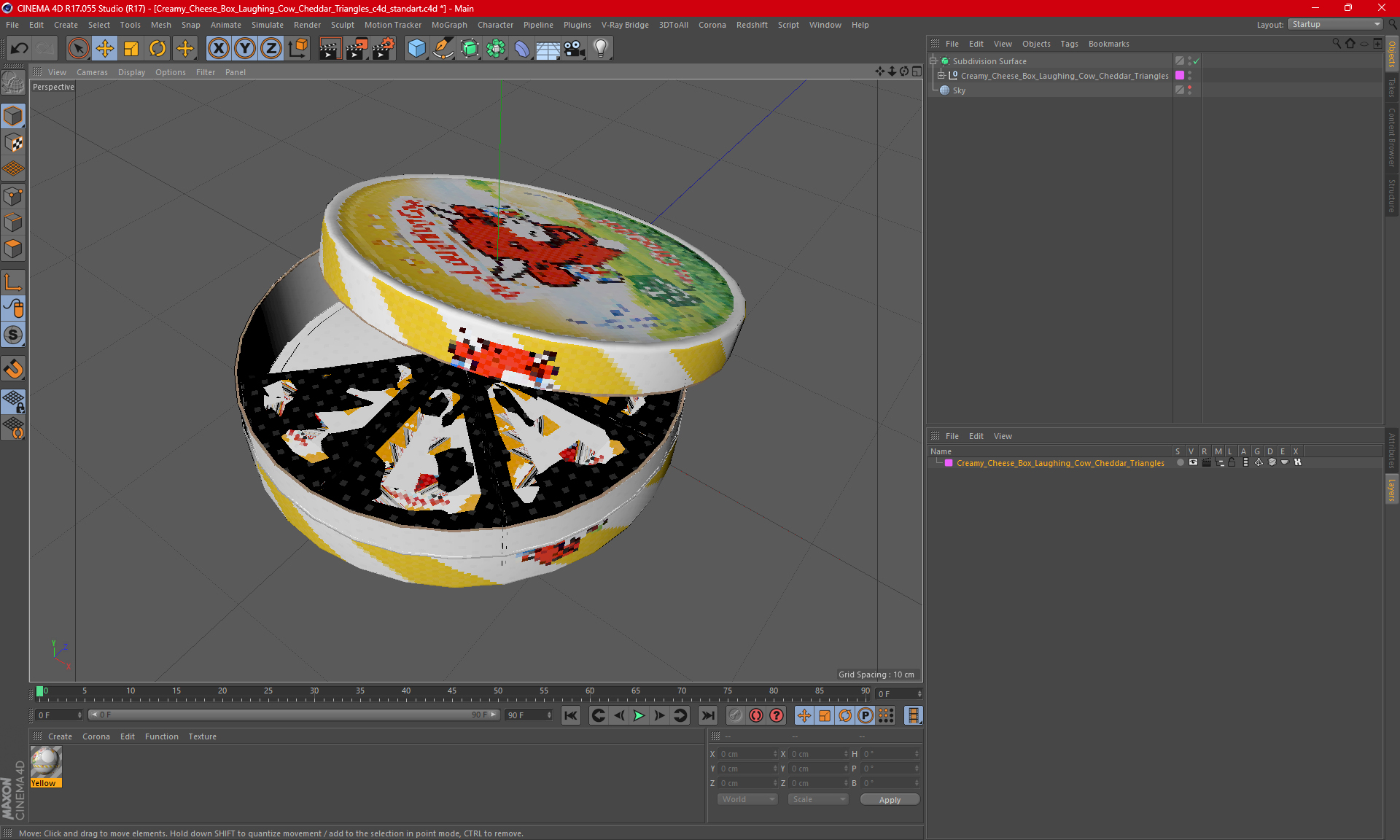Toggle Subdivision Surface enable checkmark
This screenshot has width=1400, height=840.
(x=1197, y=61)
